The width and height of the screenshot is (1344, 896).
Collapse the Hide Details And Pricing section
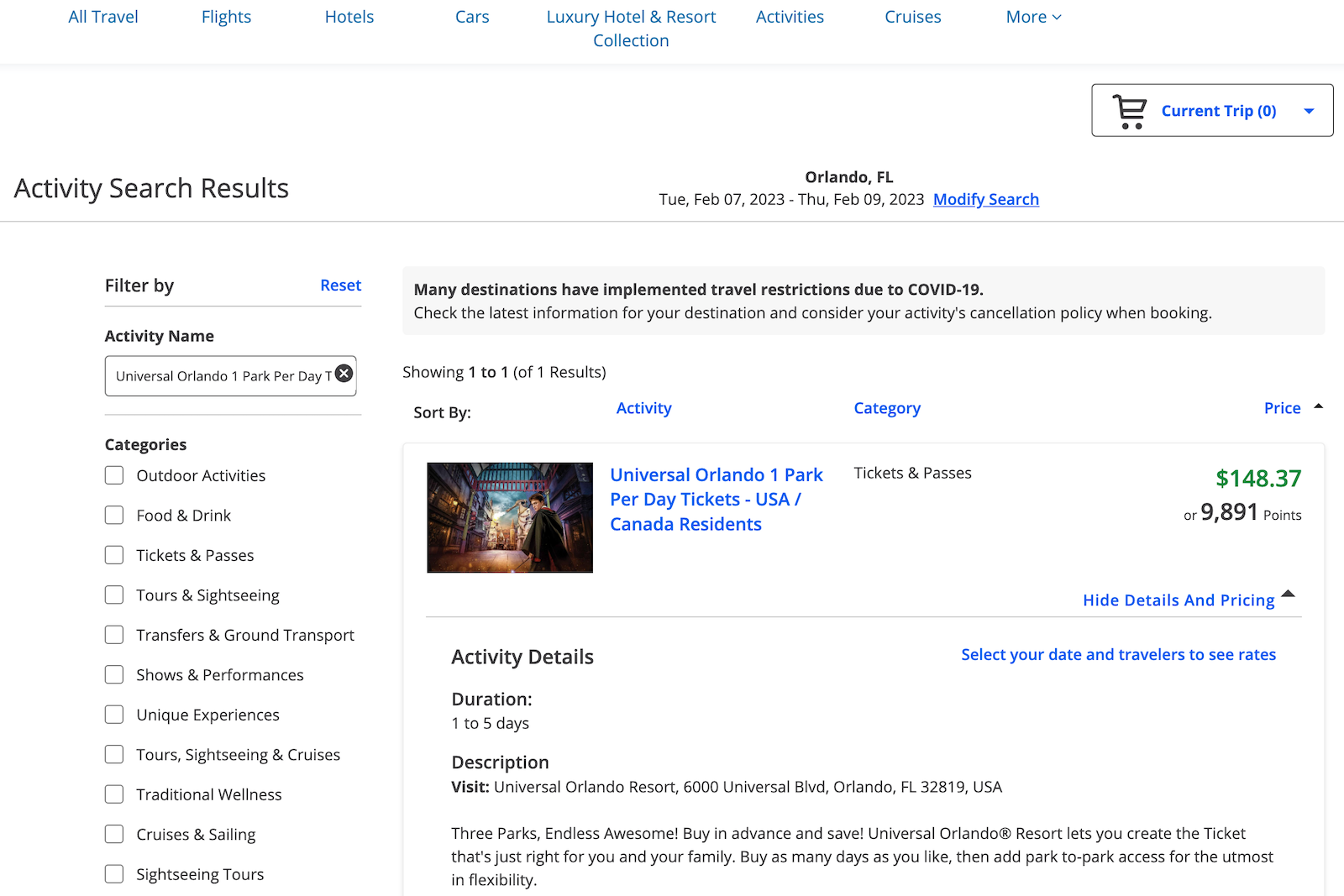click(x=1178, y=600)
